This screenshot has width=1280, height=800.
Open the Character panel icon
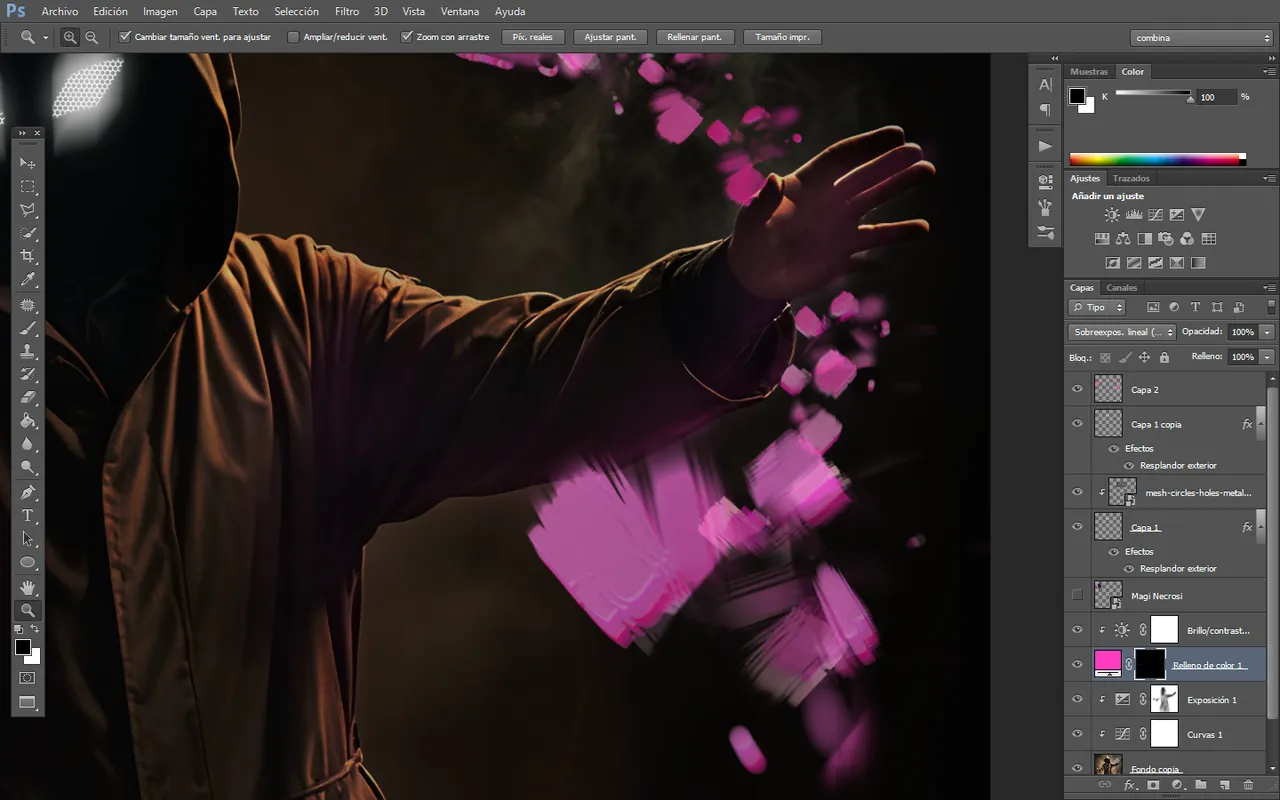(1045, 85)
